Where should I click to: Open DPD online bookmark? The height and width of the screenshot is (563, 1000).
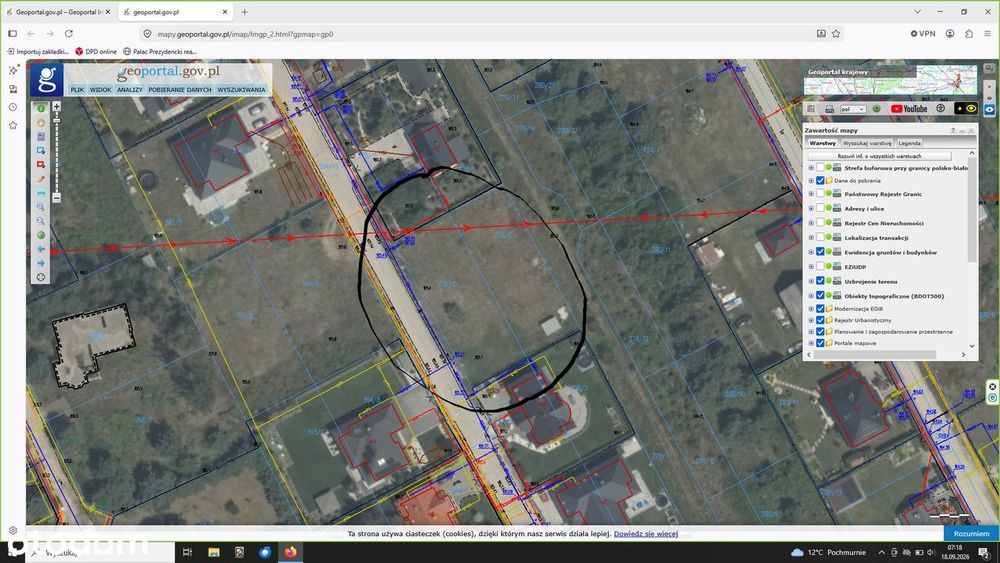(x=96, y=51)
